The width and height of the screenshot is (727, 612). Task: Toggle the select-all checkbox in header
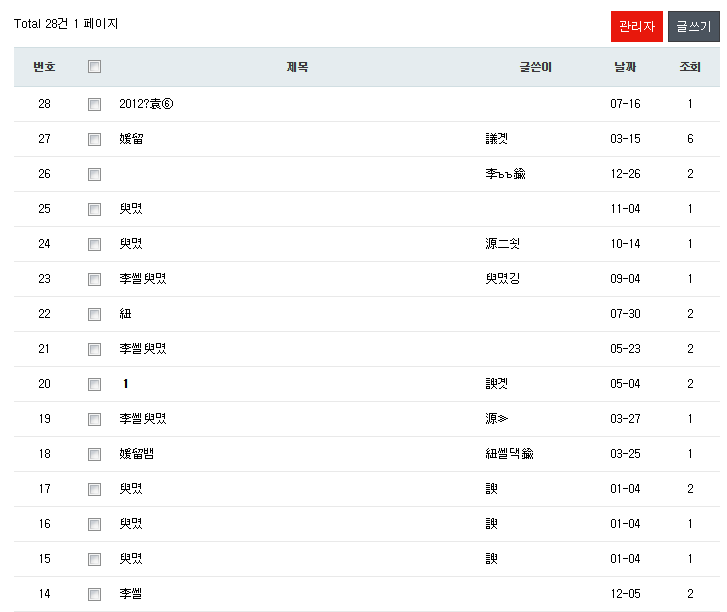pyautogui.click(x=95, y=67)
